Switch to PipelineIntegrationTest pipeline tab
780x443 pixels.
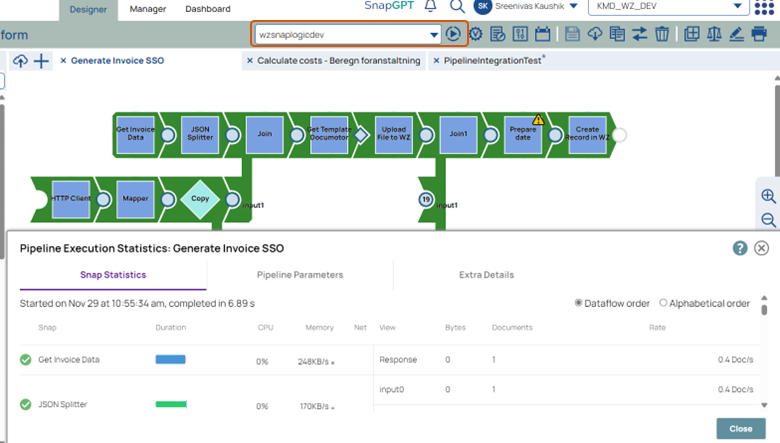pos(492,61)
